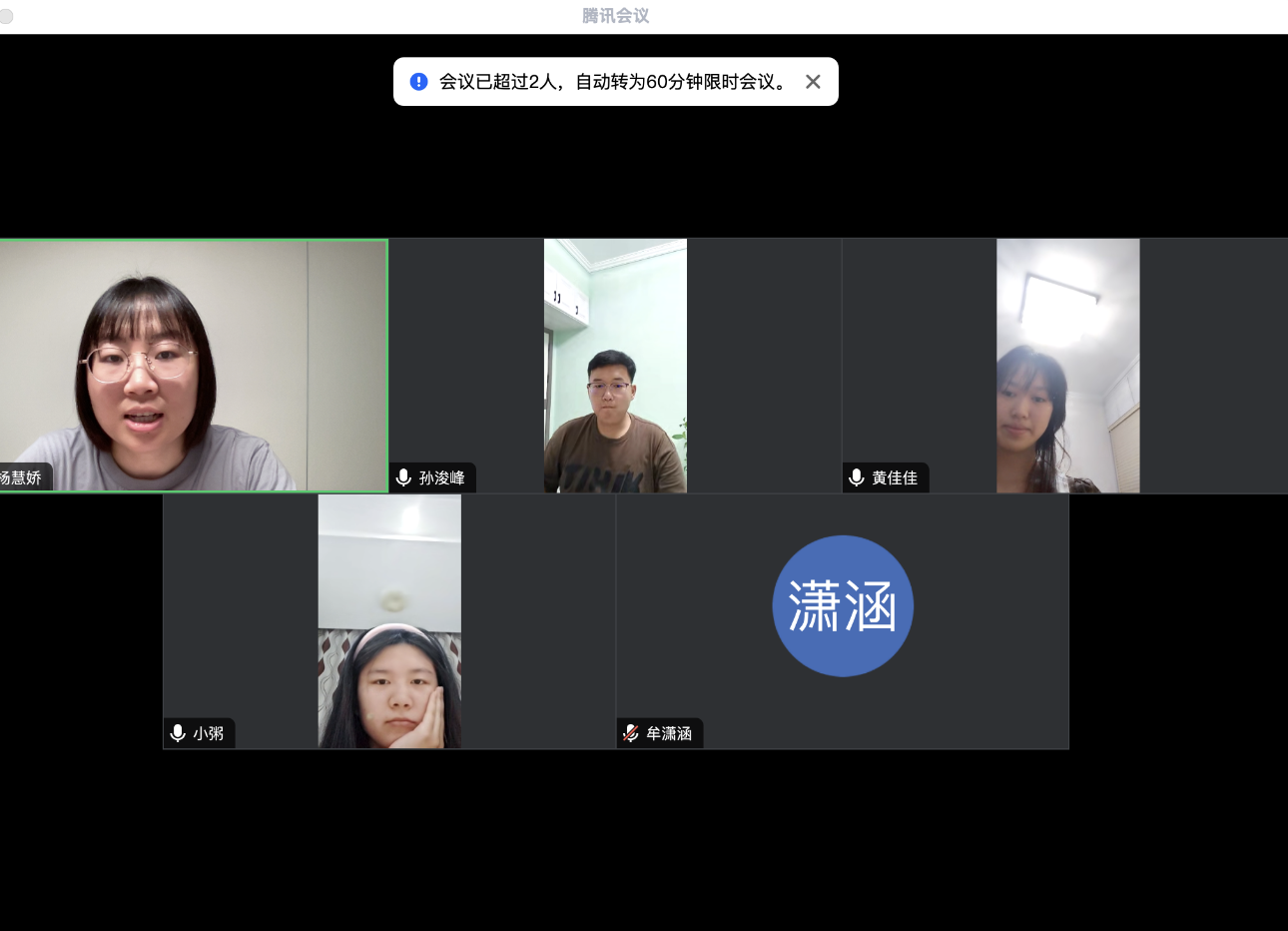1288x931 pixels.
Task: Click the blue 潇涵 avatar circle
Action: (843, 606)
